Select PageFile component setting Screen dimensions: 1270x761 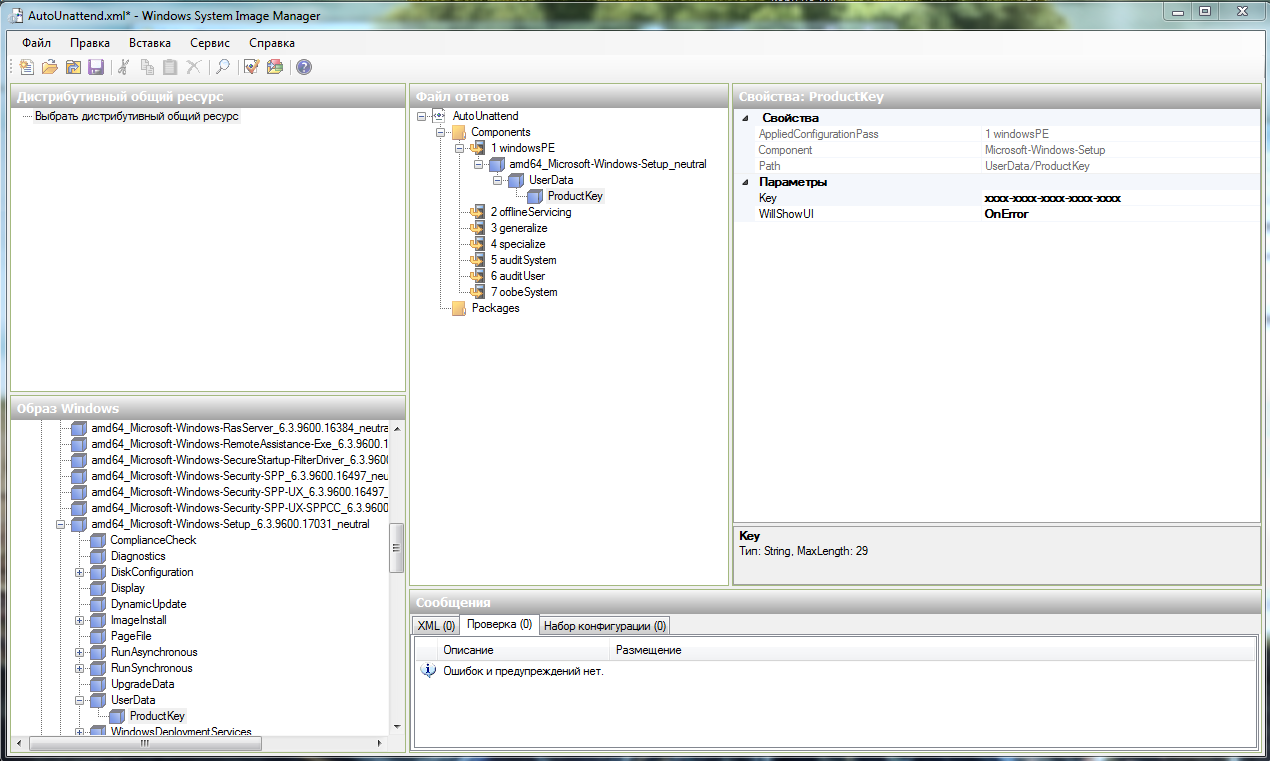pyautogui.click(x=131, y=636)
